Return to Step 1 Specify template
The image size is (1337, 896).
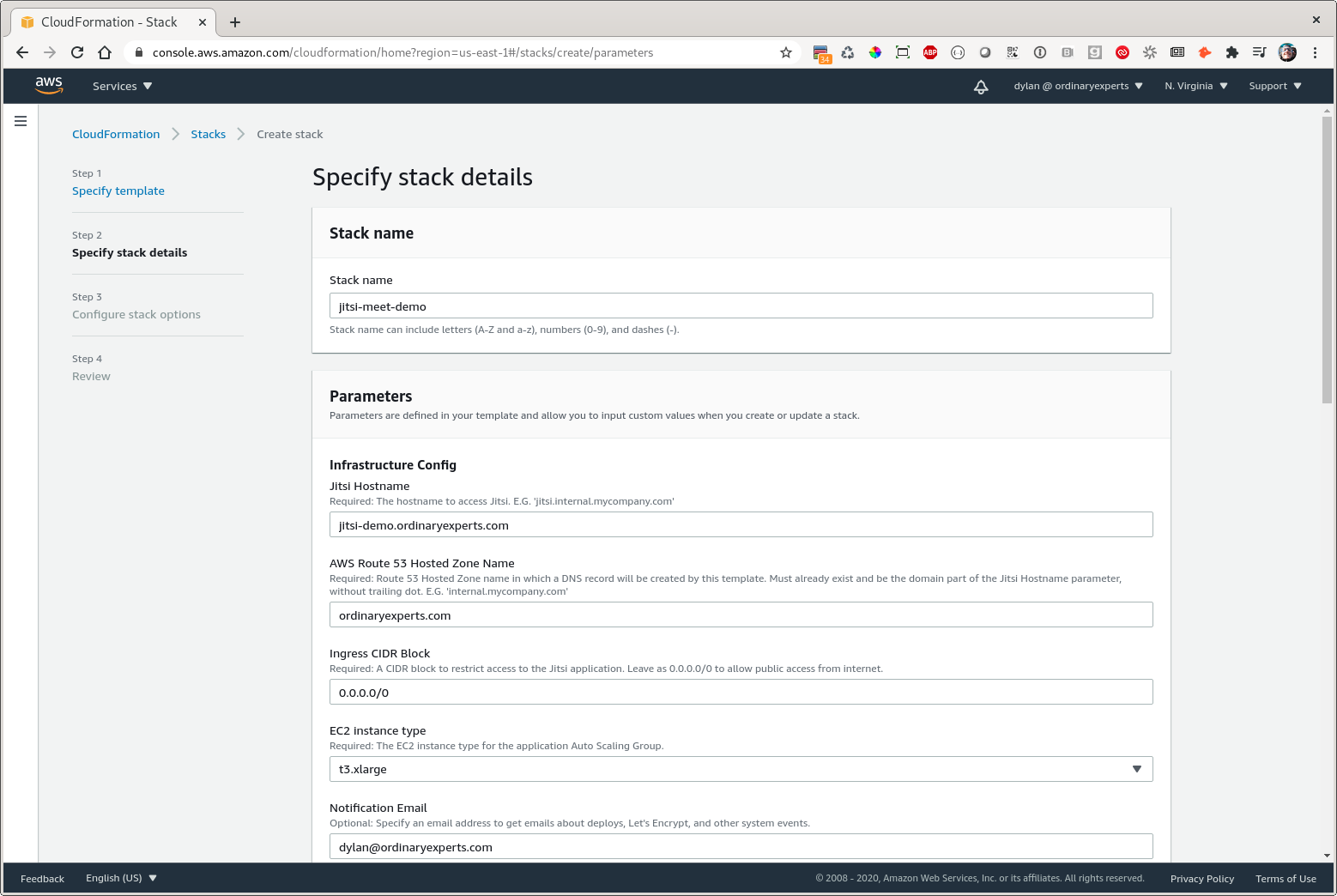click(118, 191)
